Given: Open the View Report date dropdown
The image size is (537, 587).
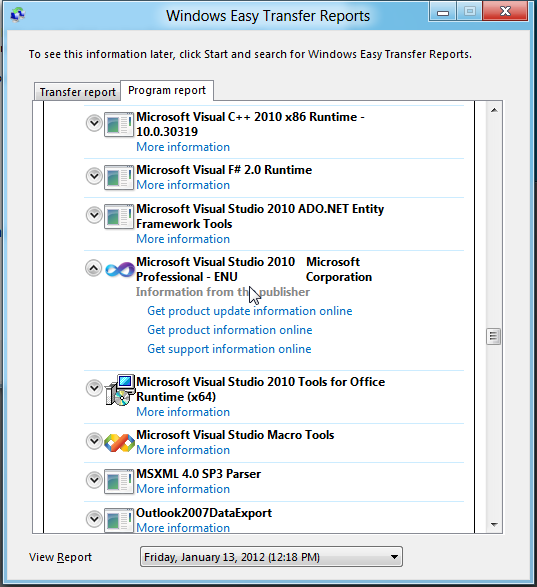Looking at the screenshot, I should [271, 557].
